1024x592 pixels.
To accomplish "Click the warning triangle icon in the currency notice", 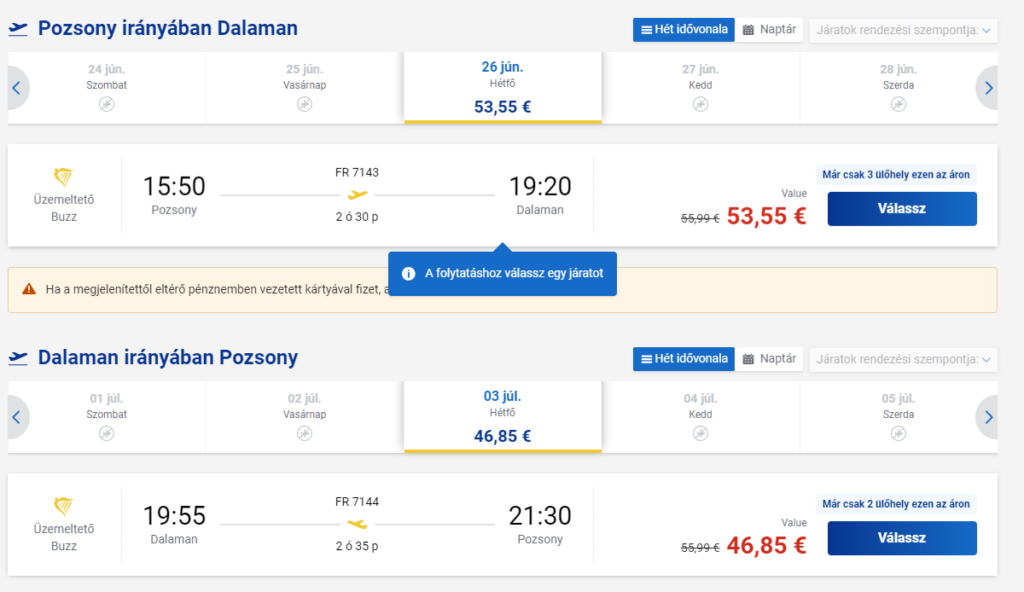I will coord(29,289).
